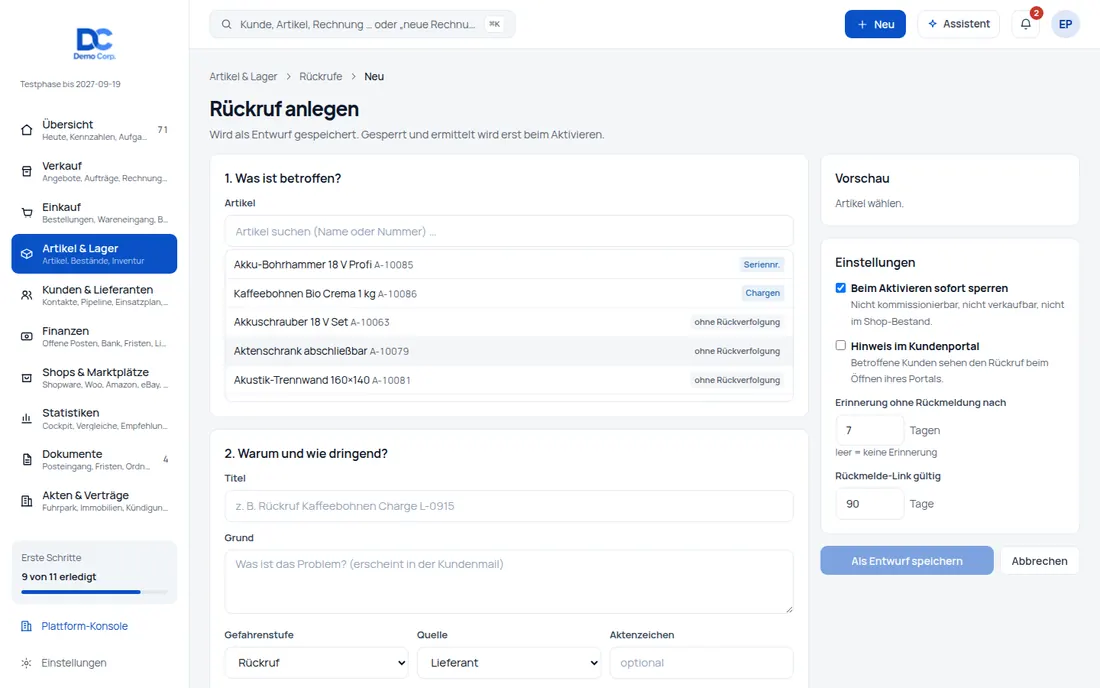Click the Demo Corp logo
Image resolution: width=1100 pixels, height=688 pixels.
tap(94, 44)
